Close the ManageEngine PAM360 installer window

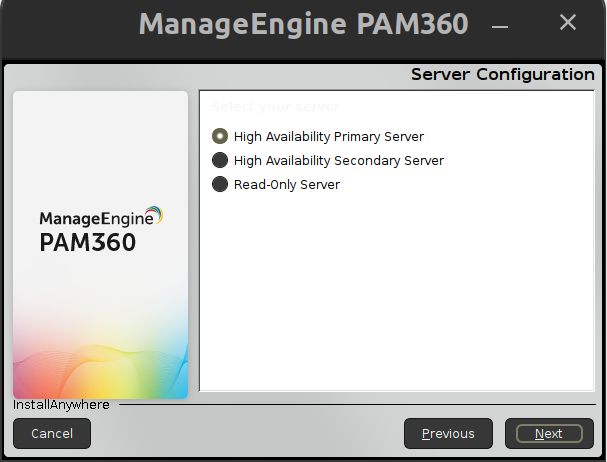[x=568, y=22]
